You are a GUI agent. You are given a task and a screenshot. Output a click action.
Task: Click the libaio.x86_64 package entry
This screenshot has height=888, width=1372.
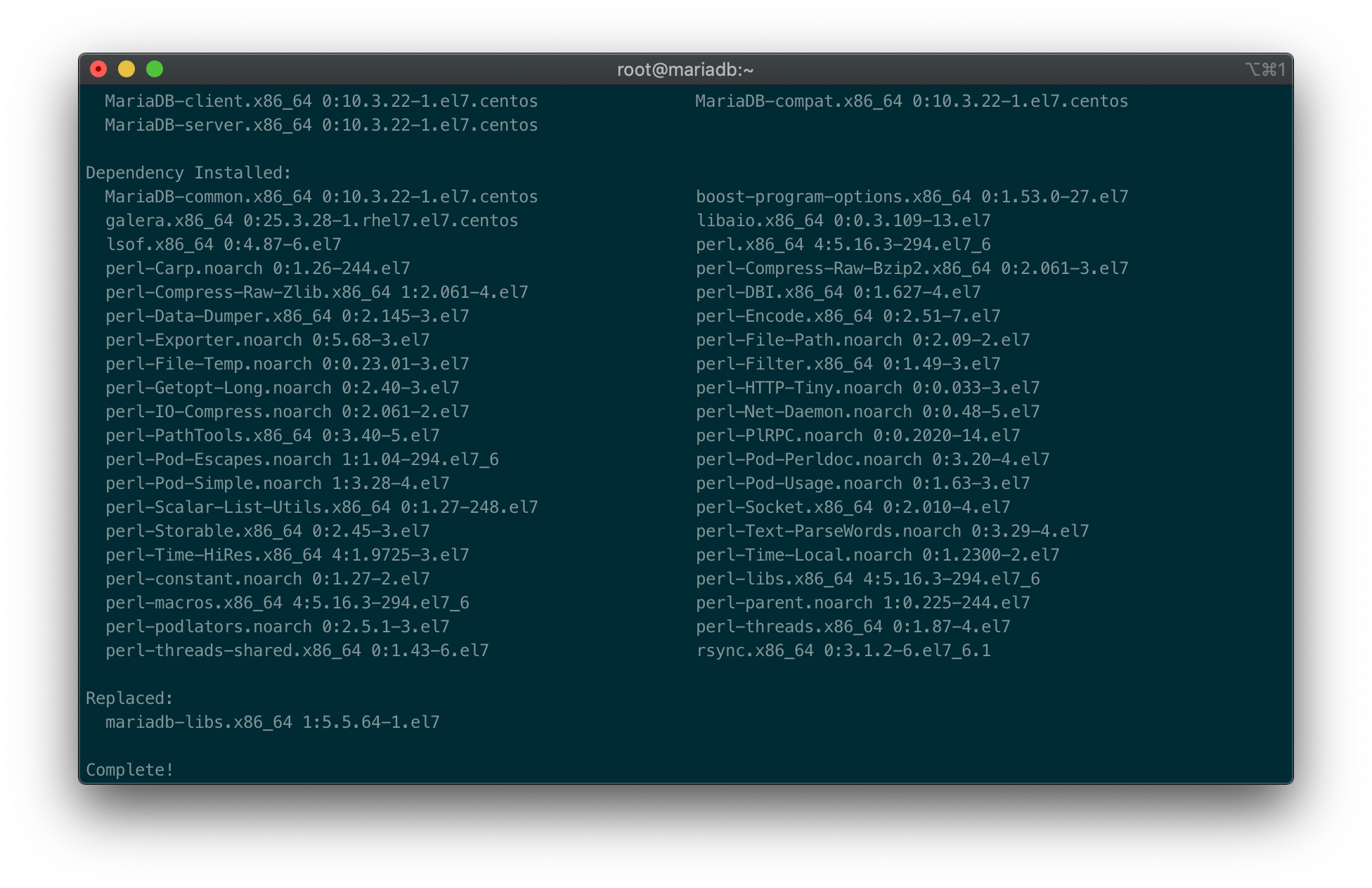pos(843,221)
